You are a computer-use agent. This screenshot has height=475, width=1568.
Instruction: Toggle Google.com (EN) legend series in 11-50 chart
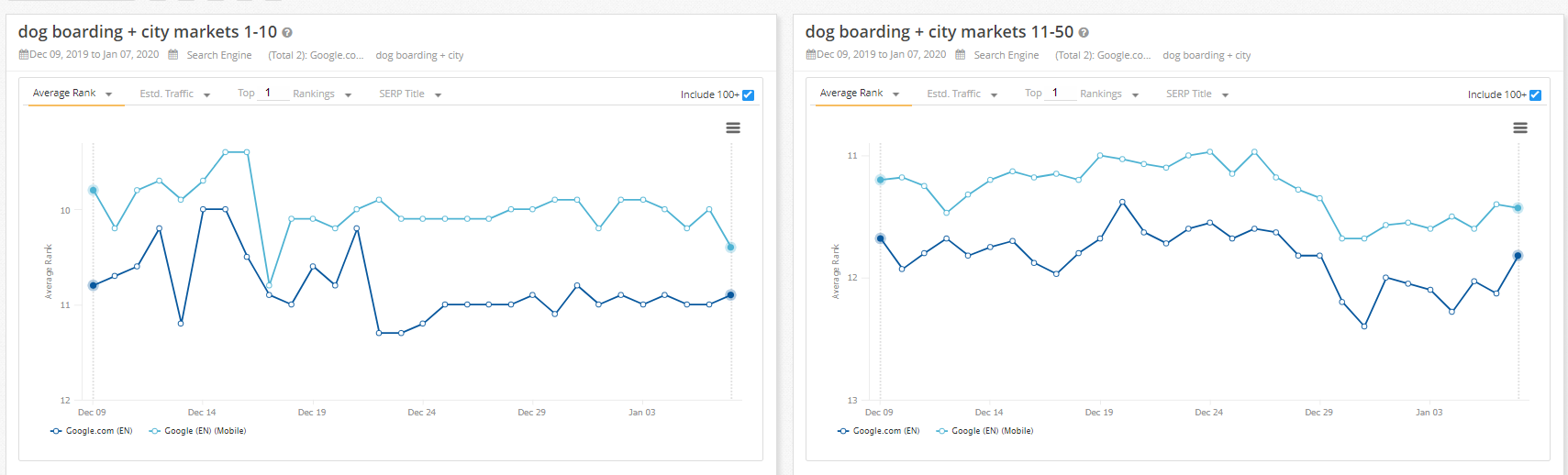coord(879,431)
